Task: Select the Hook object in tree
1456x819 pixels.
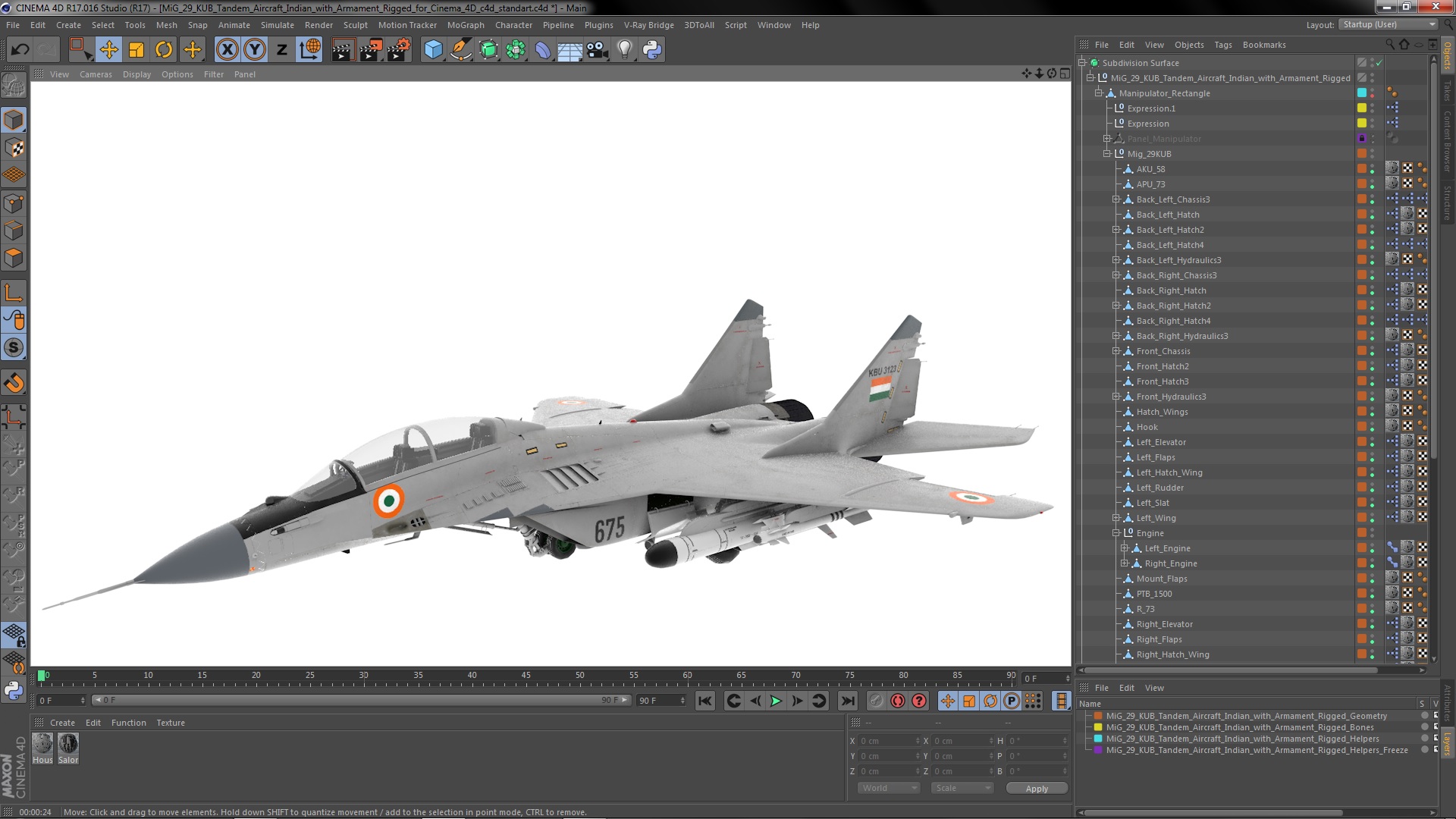Action: click(x=1147, y=427)
